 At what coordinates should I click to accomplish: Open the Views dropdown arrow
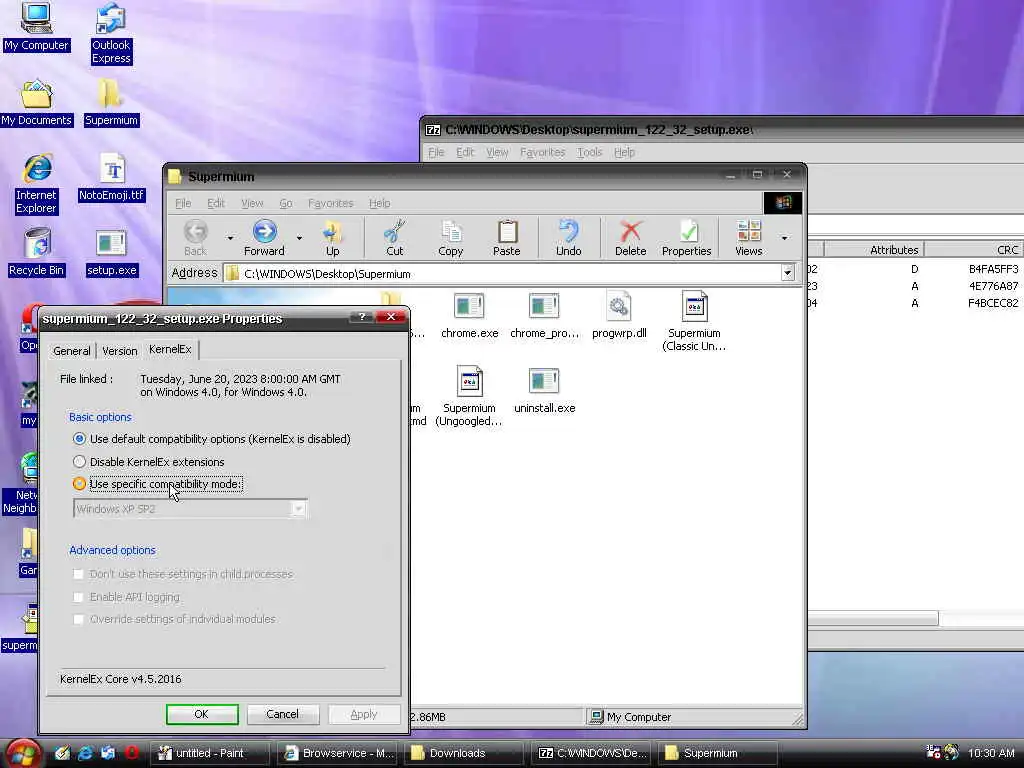(784, 238)
